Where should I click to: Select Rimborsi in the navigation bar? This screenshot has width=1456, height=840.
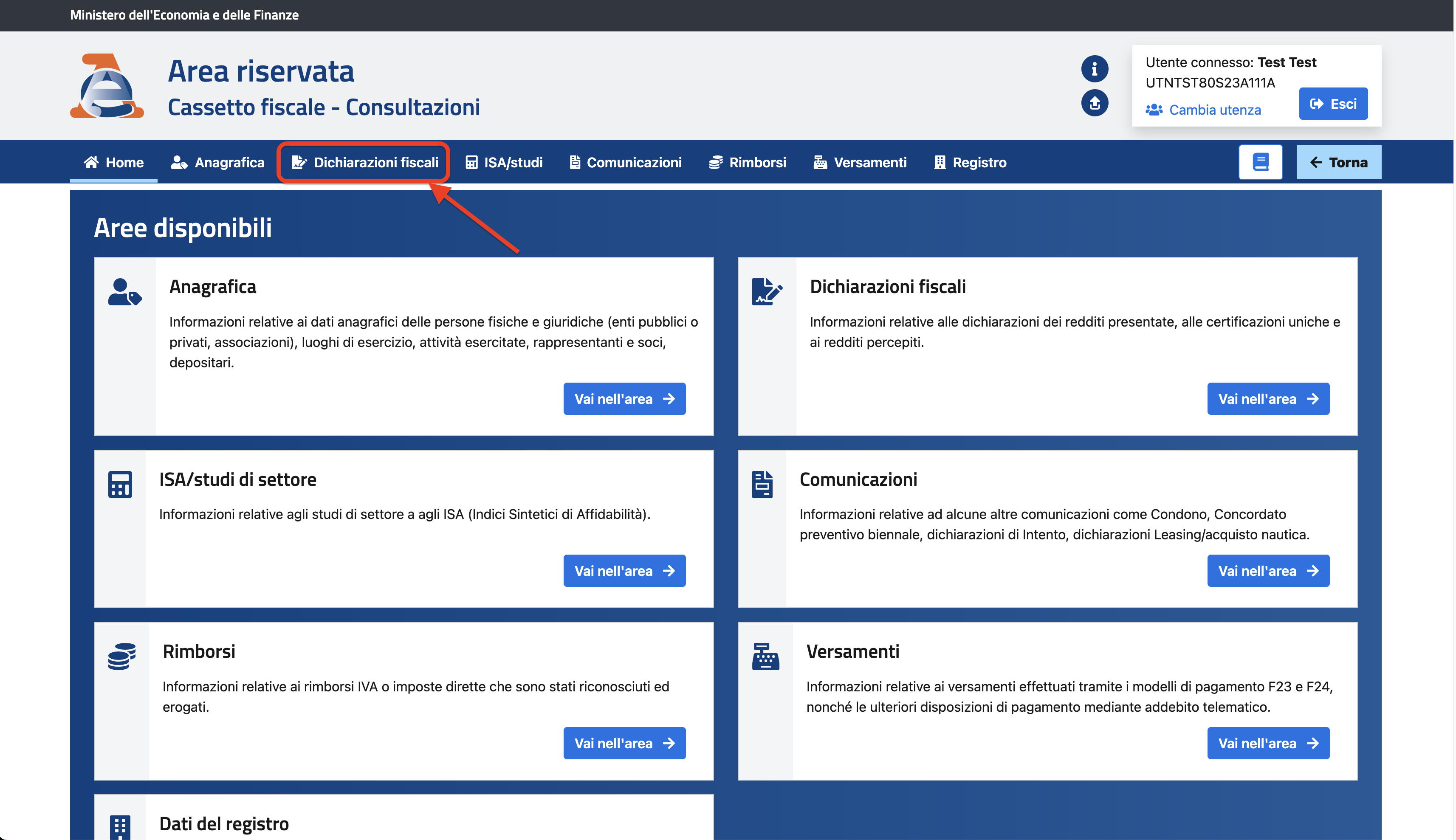point(748,163)
